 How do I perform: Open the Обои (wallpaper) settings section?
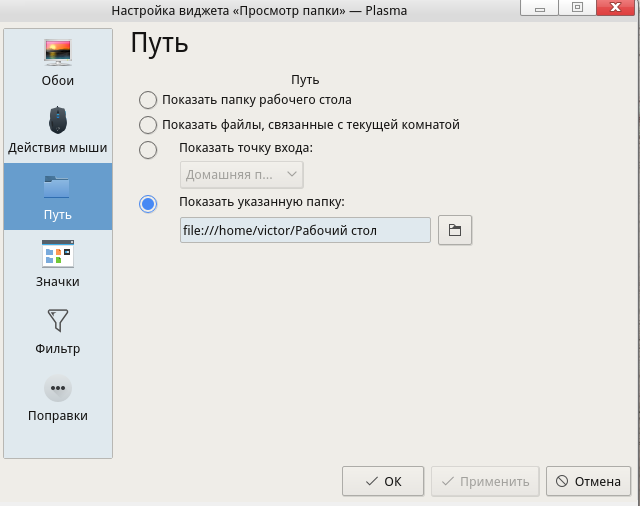click(58, 62)
